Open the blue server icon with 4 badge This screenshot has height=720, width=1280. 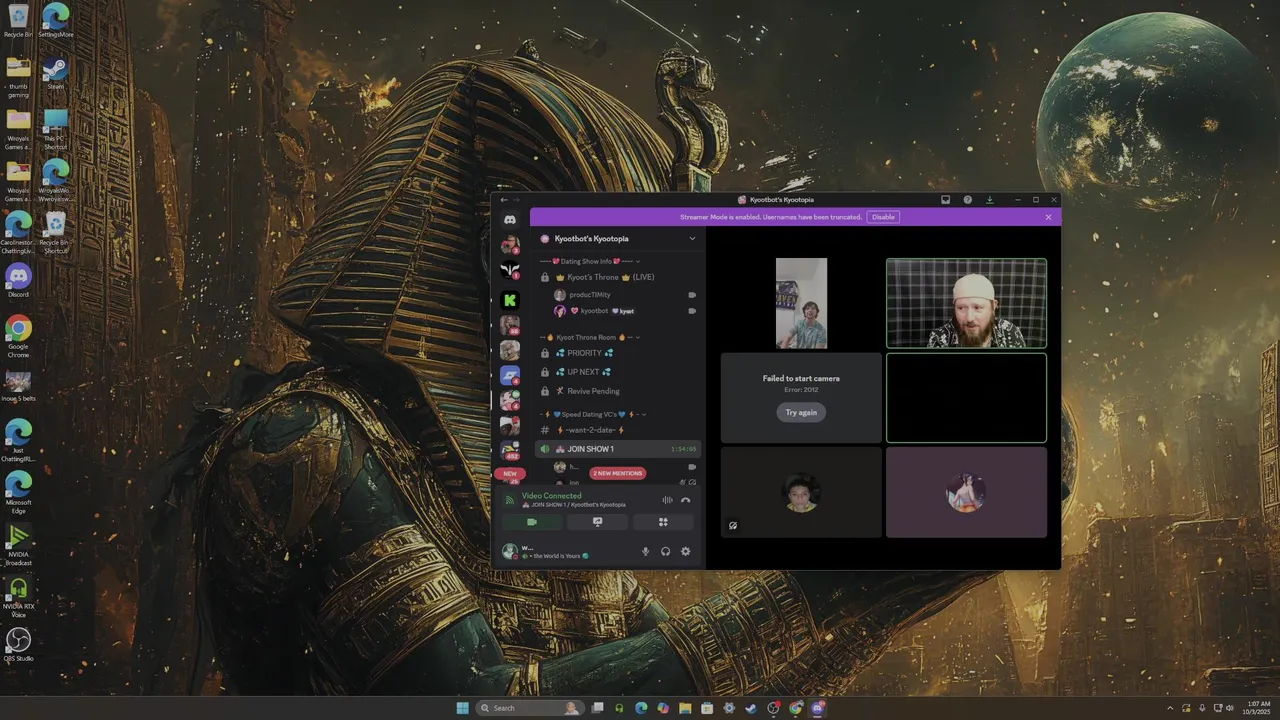pyautogui.click(x=510, y=376)
